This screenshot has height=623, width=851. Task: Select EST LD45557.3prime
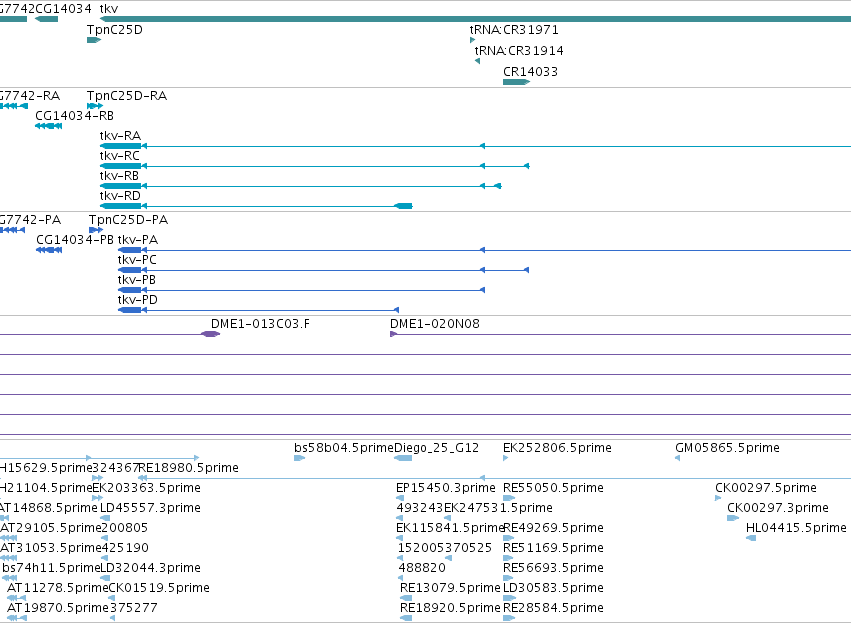click(150, 508)
